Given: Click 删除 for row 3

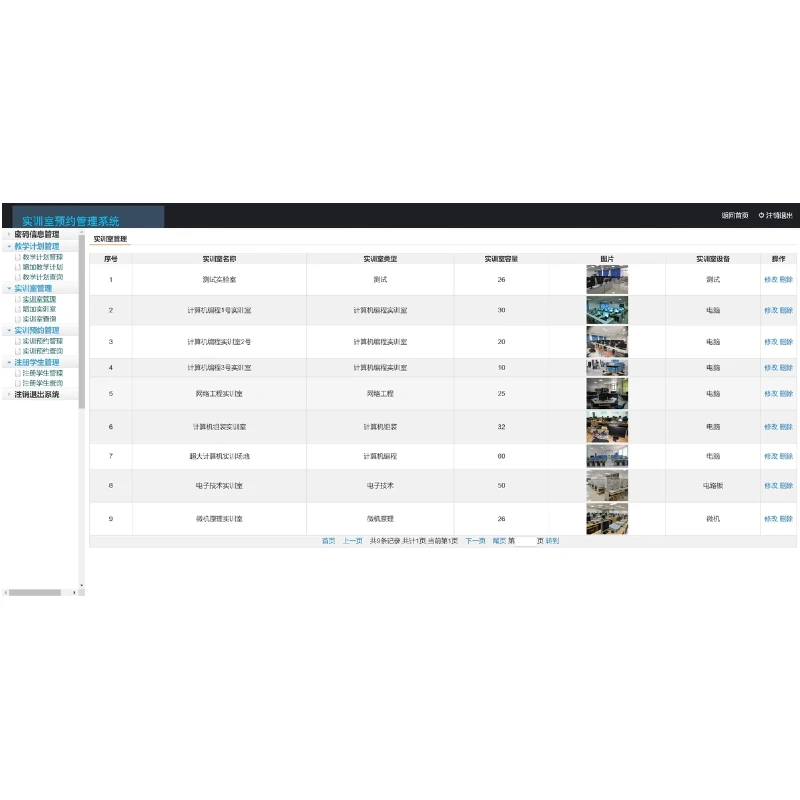Looking at the screenshot, I should coord(786,342).
